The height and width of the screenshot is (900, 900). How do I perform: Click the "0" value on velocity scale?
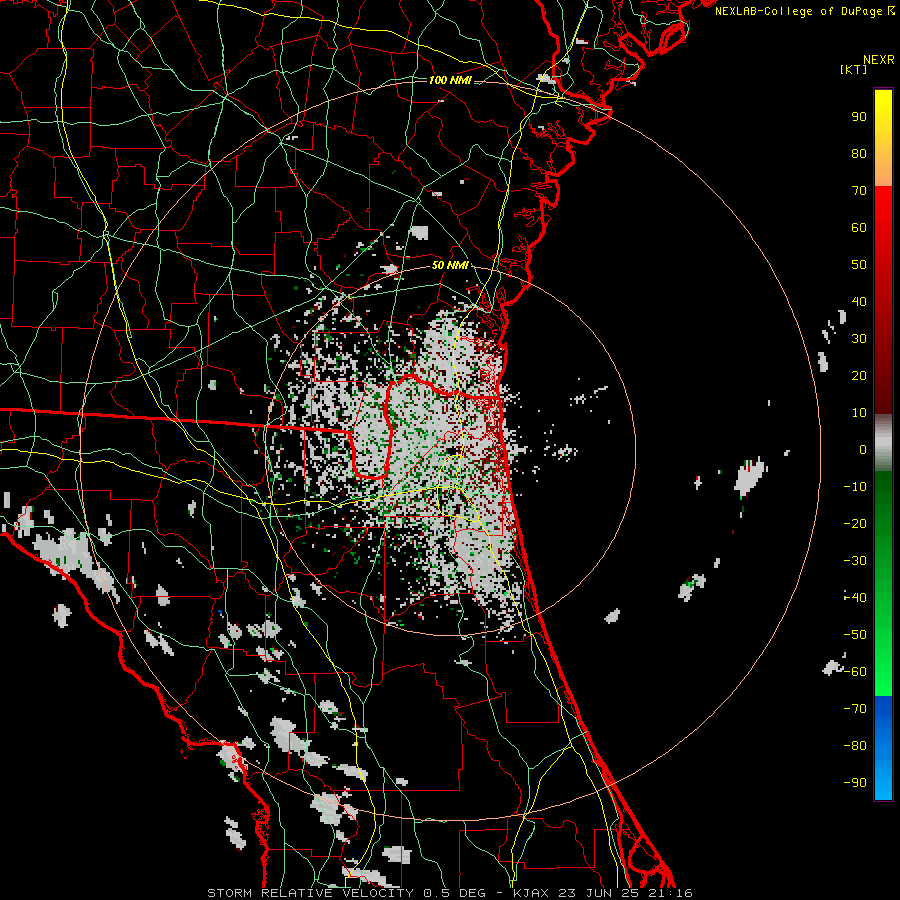click(863, 450)
